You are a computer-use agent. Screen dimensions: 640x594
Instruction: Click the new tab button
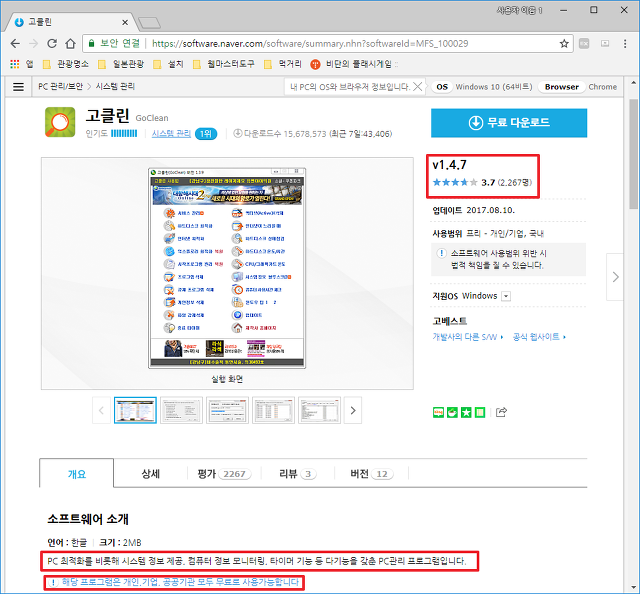149,23
